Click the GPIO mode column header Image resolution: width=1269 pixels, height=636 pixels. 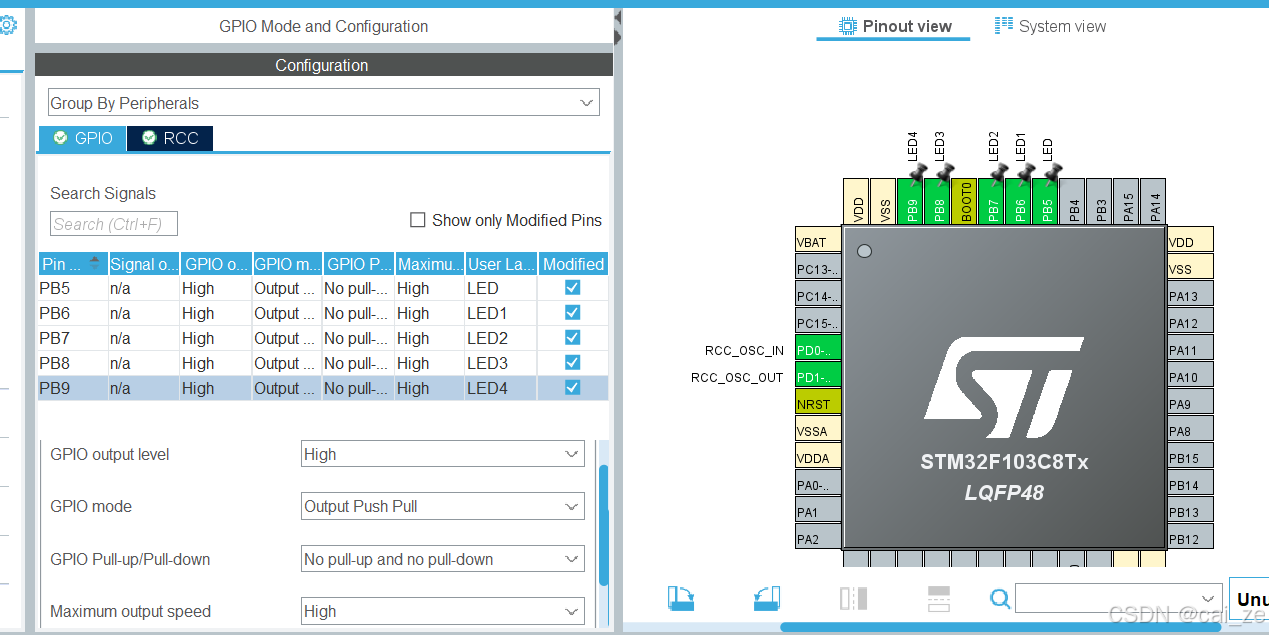[x=287, y=264]
